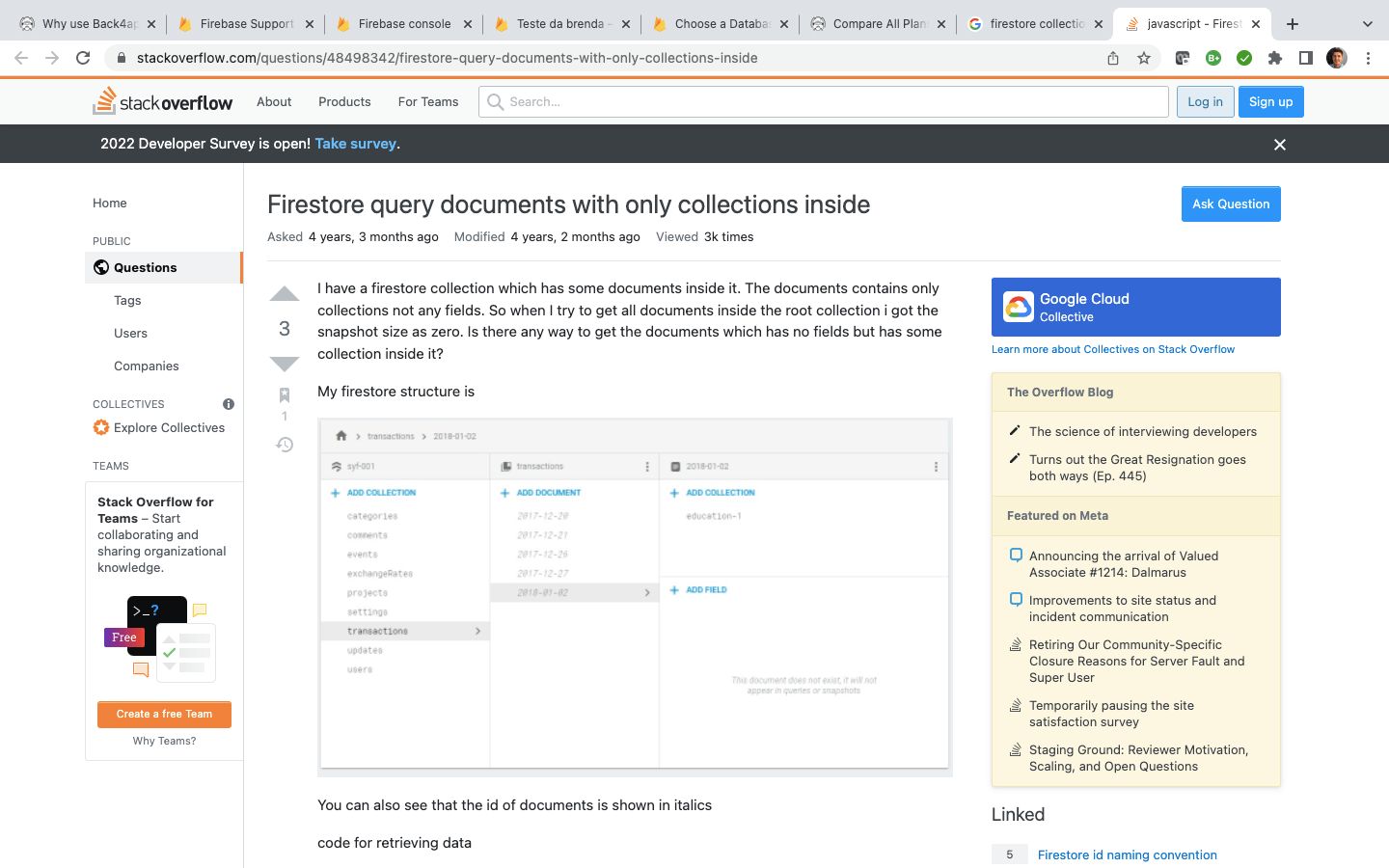Click the Stack Overflow logo

(x=162, y=101)
